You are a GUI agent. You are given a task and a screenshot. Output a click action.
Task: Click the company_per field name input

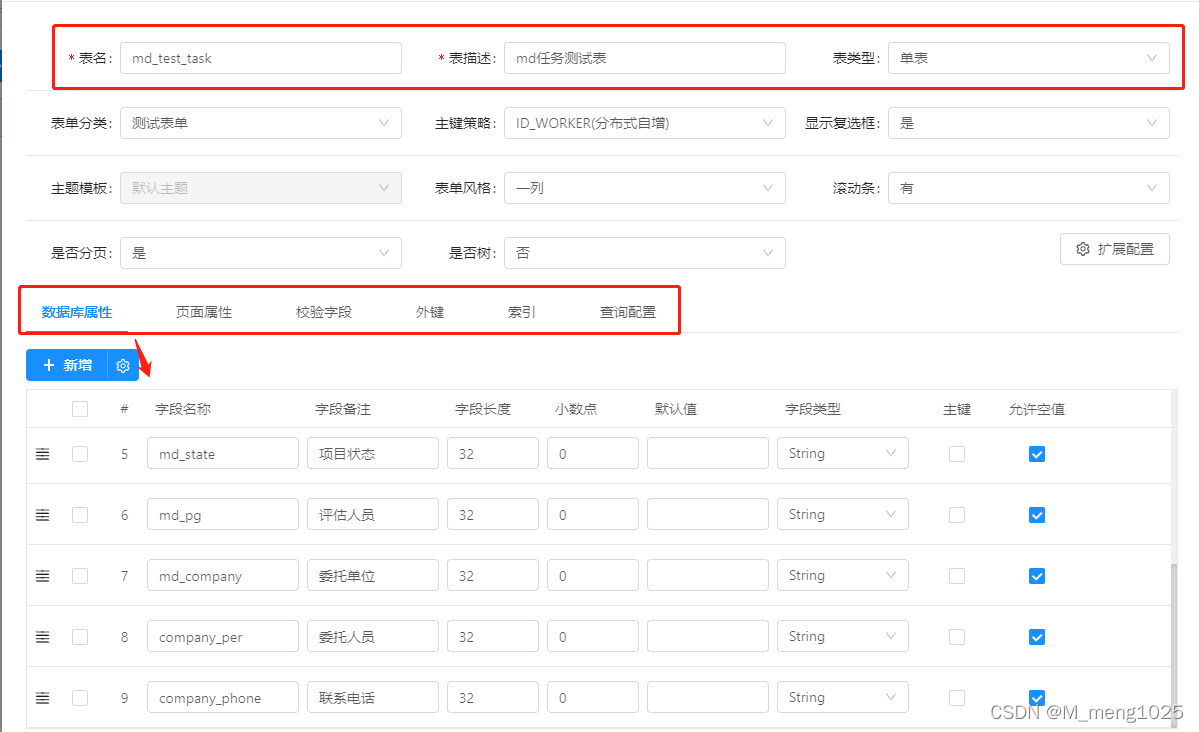pos(223,636)
